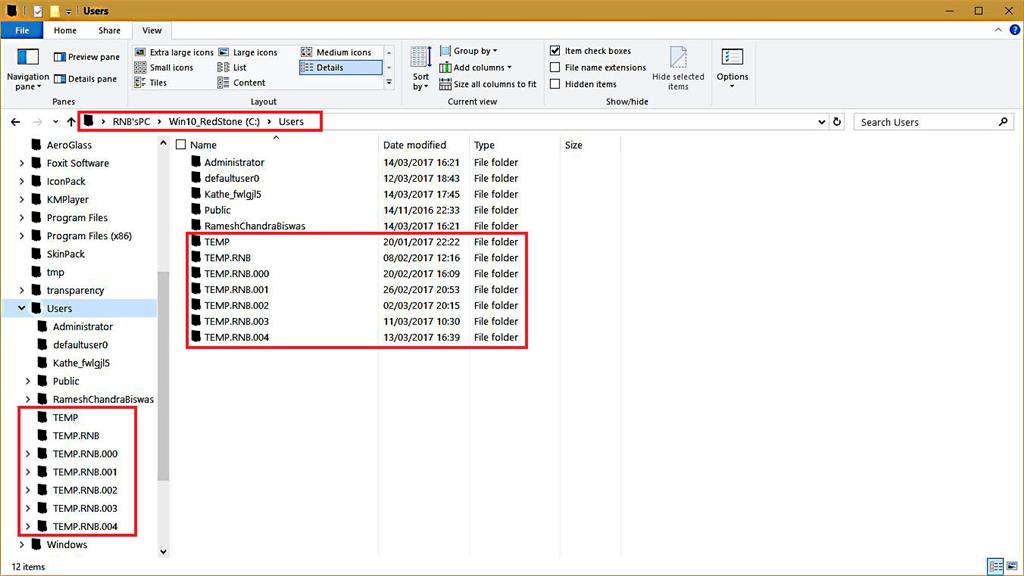
Task: Open the ribbon Help icon
Action: click(1015, 30)
